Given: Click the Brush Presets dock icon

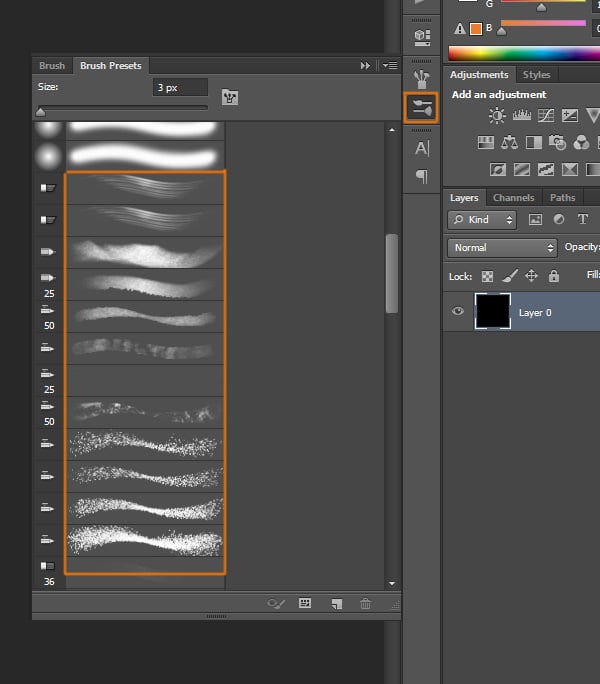Looking at the screenshot, I should point(421,108).
